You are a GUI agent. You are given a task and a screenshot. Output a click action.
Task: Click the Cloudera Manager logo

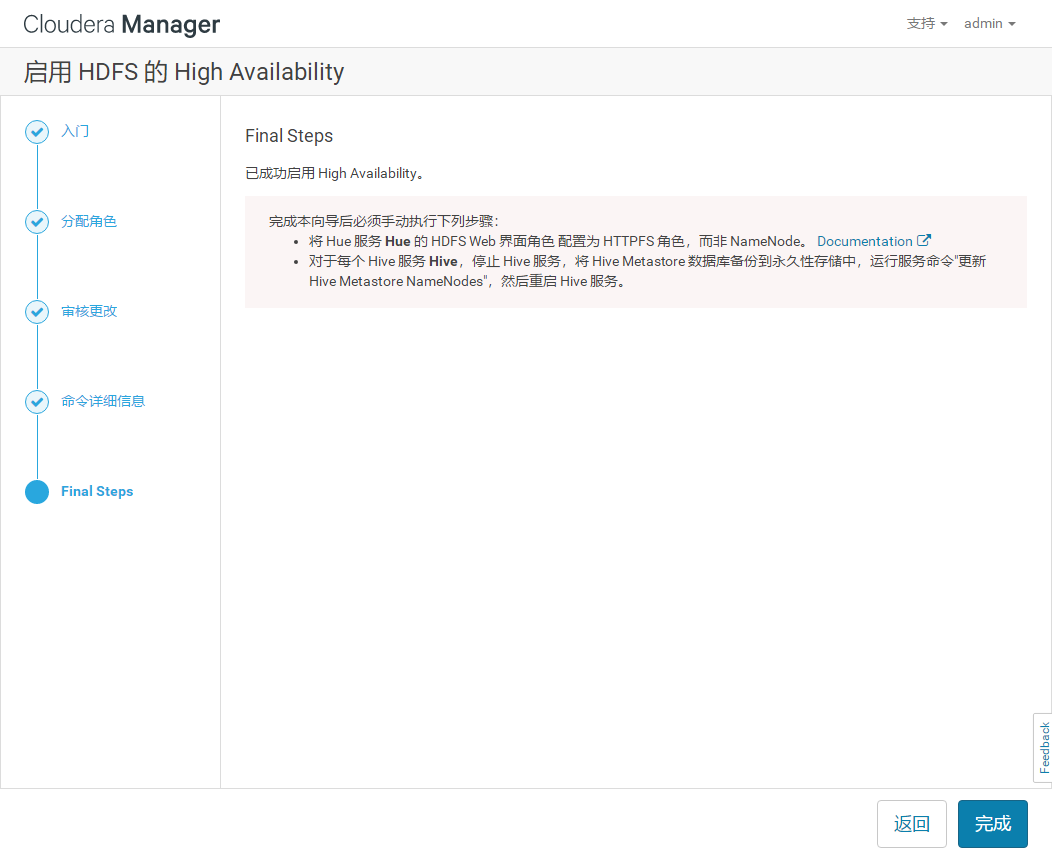pyautogui.click(x=121, y=24)
